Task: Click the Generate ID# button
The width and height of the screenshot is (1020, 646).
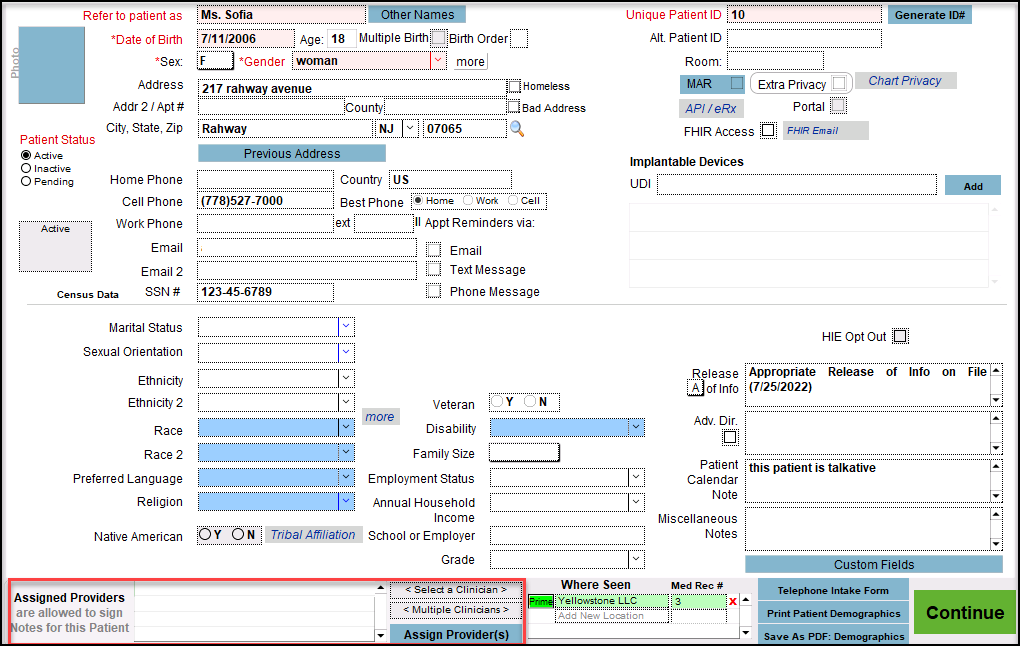Action: (x=929, y=15)
